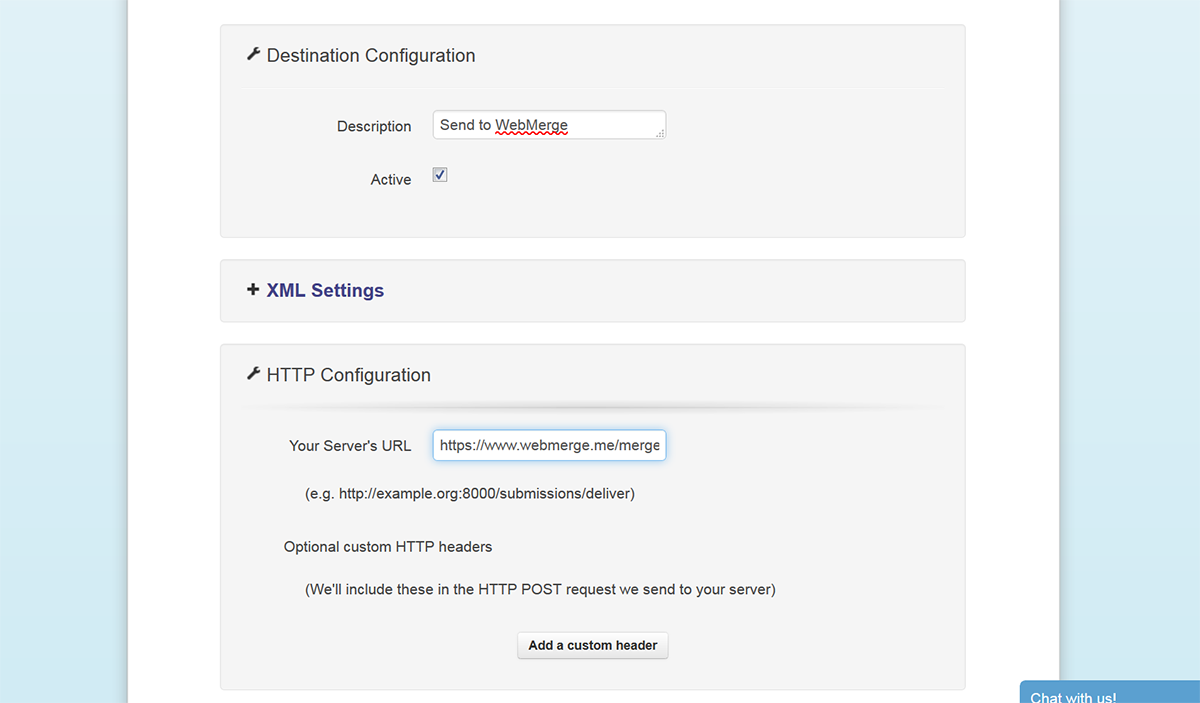Click the misspelled word WebMerge in Description

tap(531, 125)
